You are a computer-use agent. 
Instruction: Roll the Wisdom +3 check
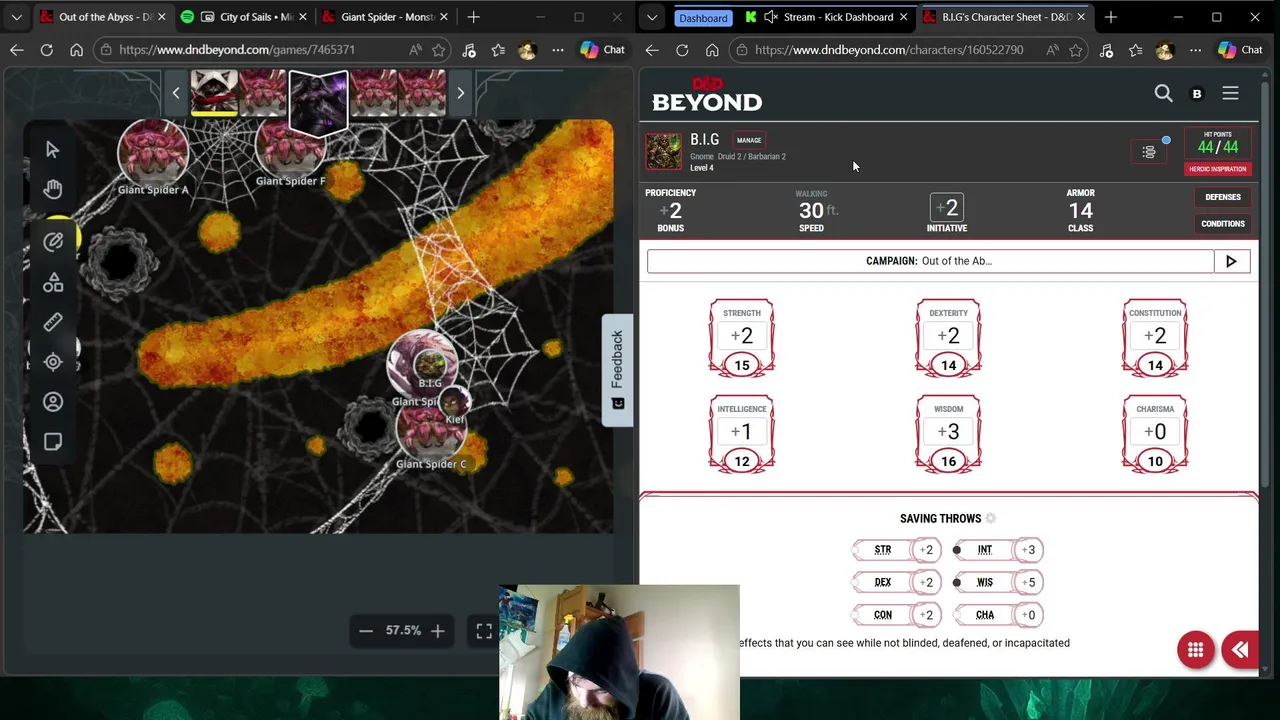coord(949,432)
